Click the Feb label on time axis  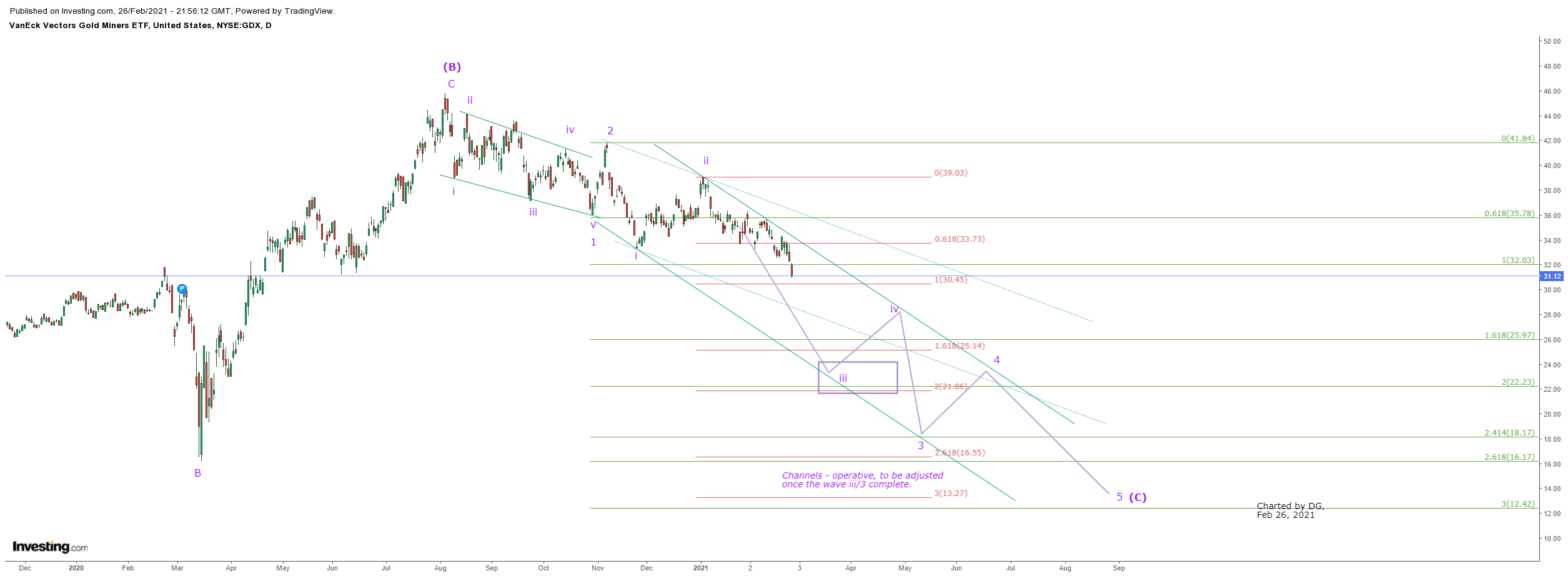click(128, 569)
